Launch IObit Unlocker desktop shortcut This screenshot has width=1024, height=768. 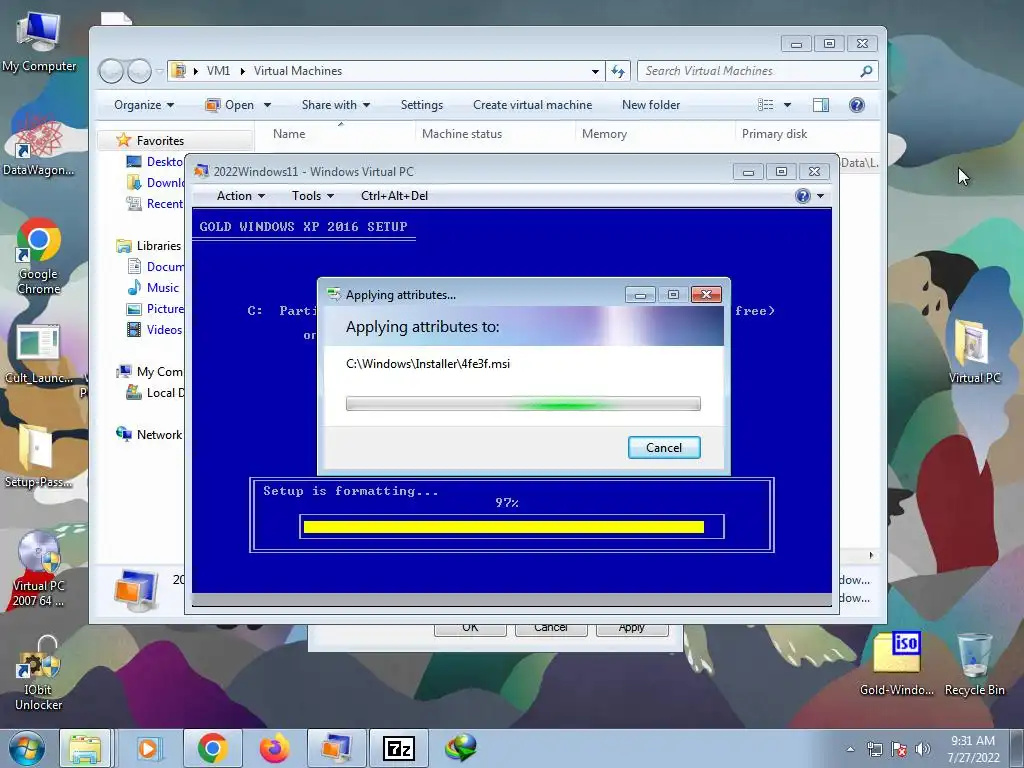(39, 673)
